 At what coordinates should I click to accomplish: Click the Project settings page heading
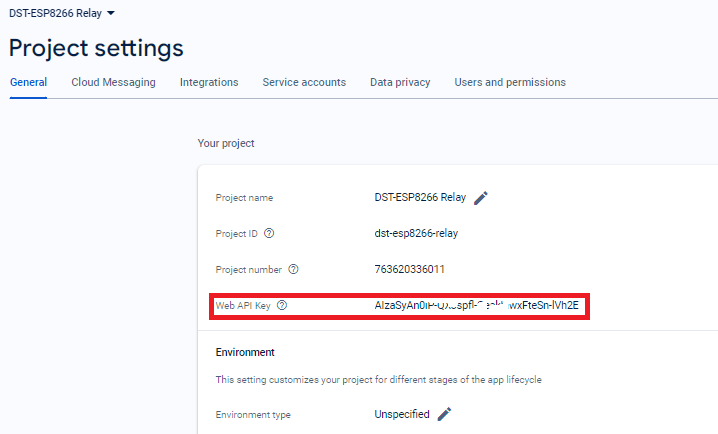click(96, 47)
